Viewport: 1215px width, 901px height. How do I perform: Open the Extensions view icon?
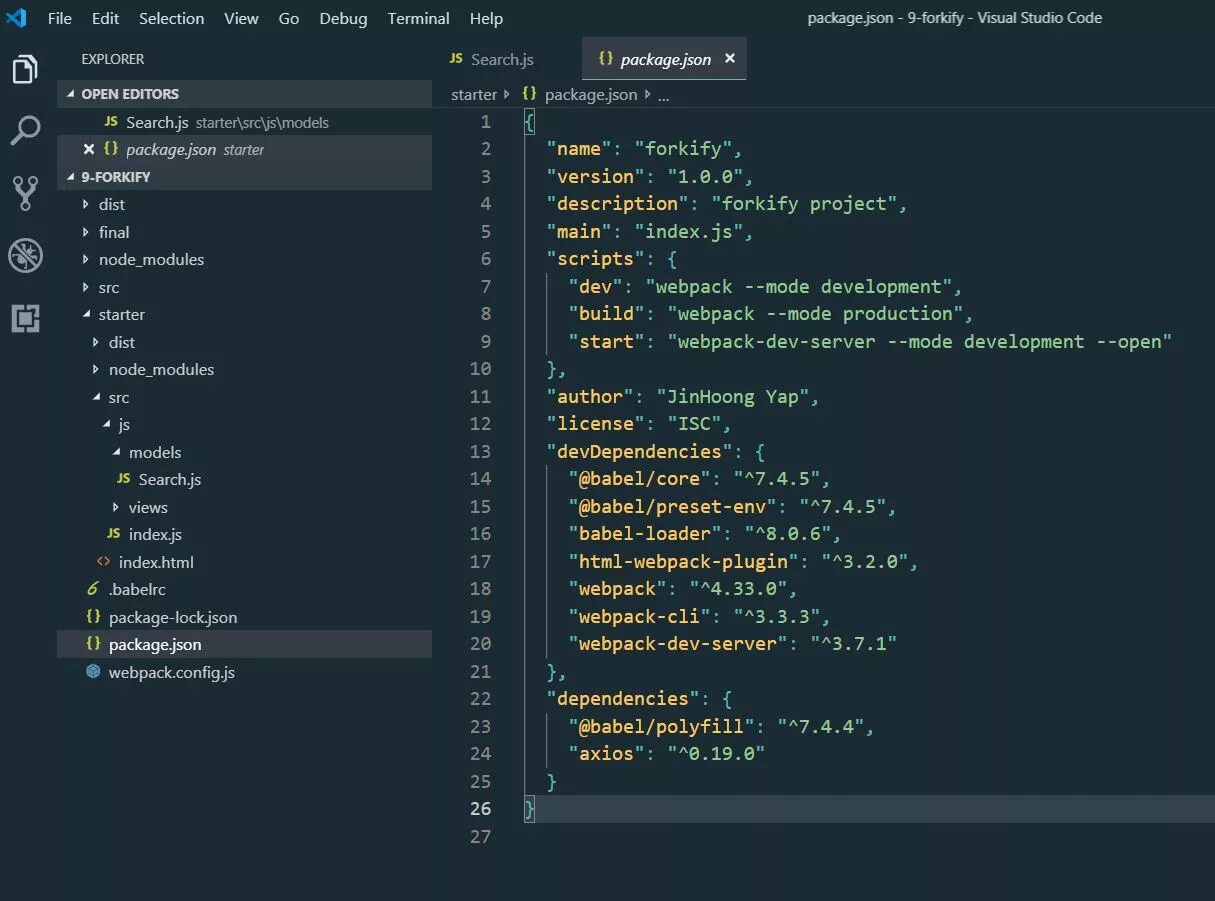pos(25,318)
